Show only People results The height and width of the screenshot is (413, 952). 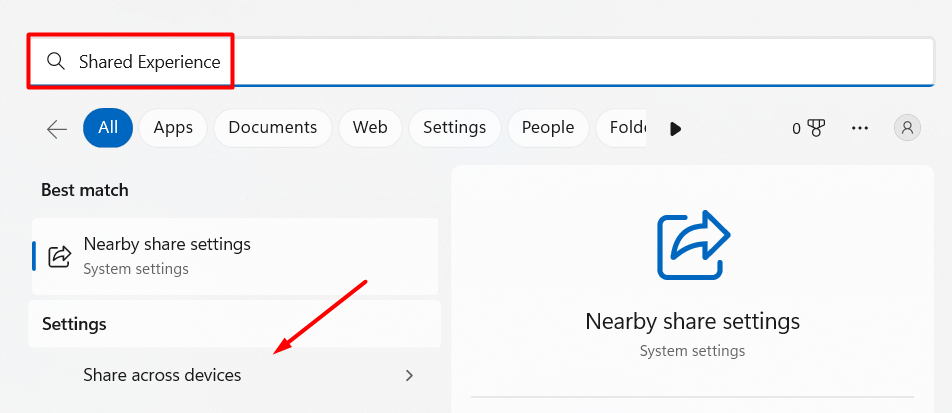pyautogui.click(x=547, y=128)
